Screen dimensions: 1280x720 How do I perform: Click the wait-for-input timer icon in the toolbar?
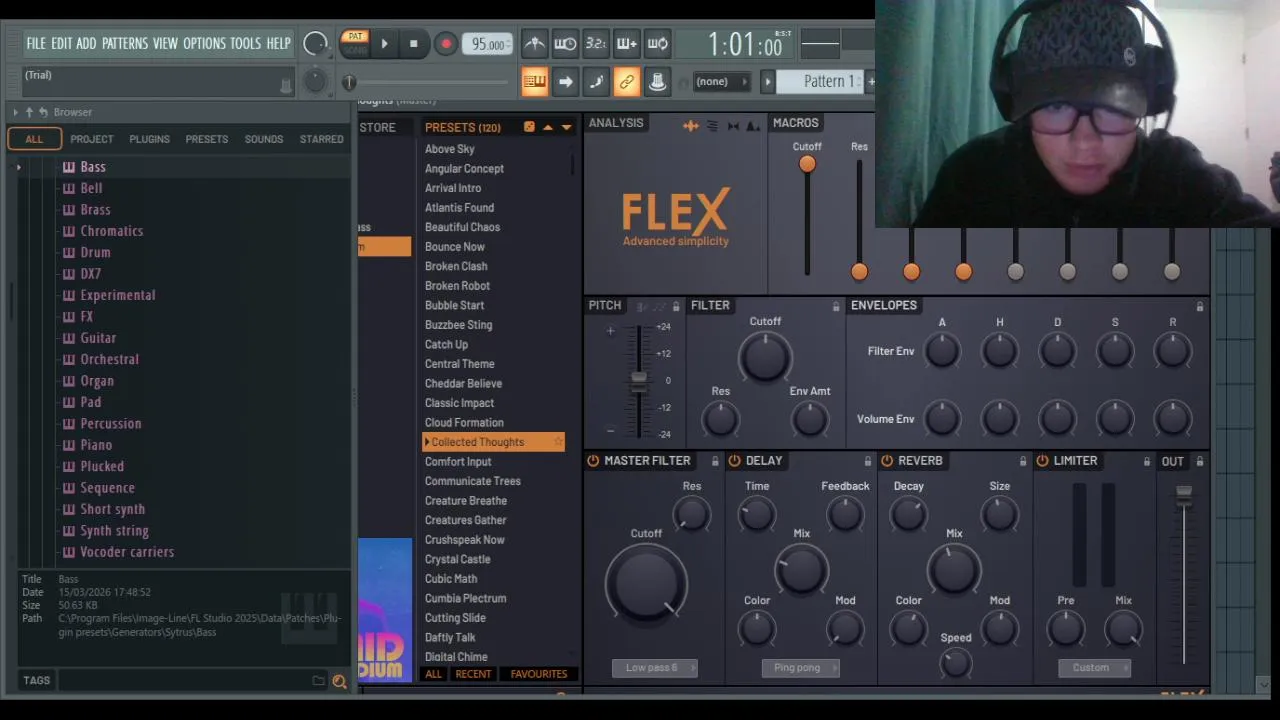tap(565, 44)
